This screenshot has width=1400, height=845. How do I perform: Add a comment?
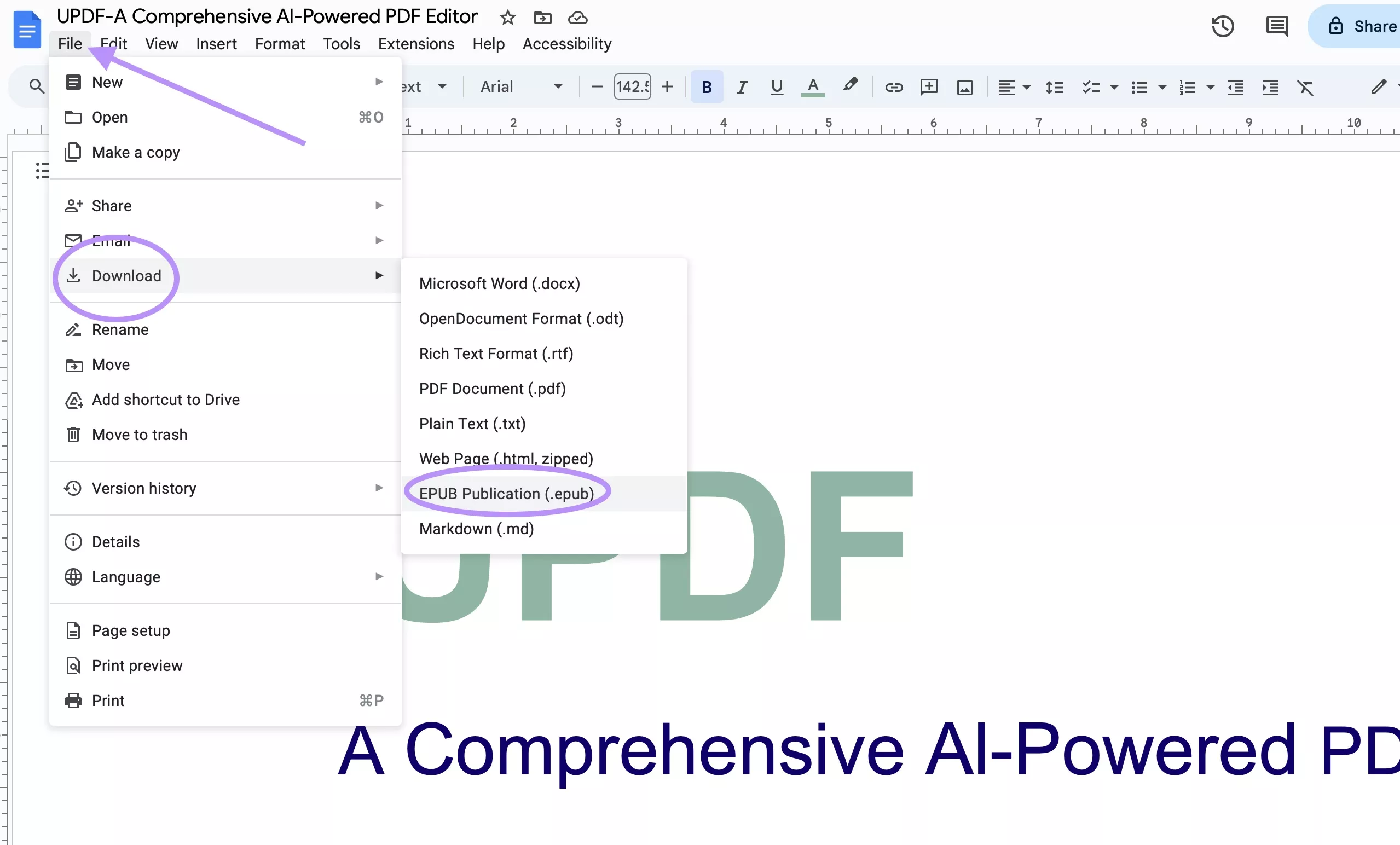tap(929, 87)
